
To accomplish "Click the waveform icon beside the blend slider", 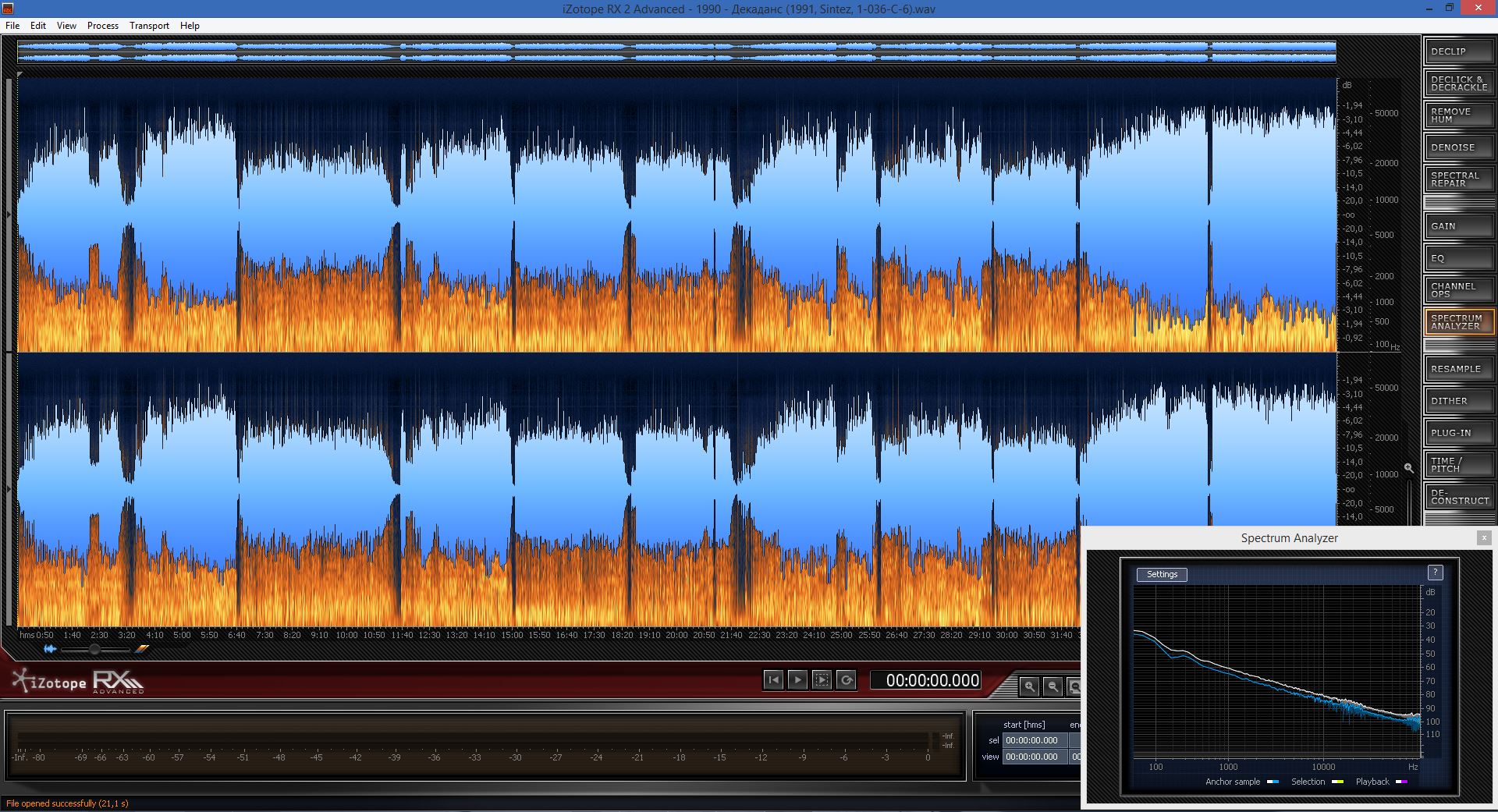I will pos(51,649).
